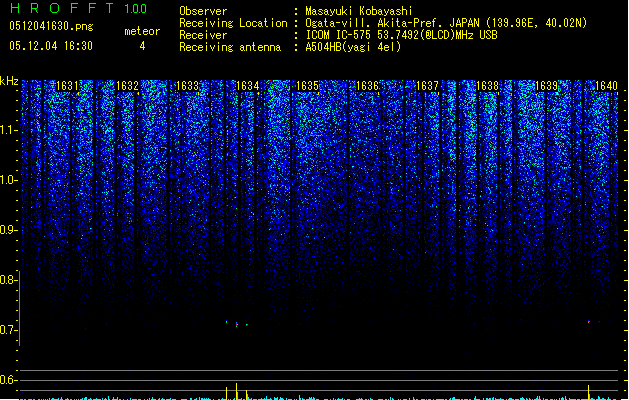
Task: Click the meteor echo cluster near 1634
Action: [237, 323]
